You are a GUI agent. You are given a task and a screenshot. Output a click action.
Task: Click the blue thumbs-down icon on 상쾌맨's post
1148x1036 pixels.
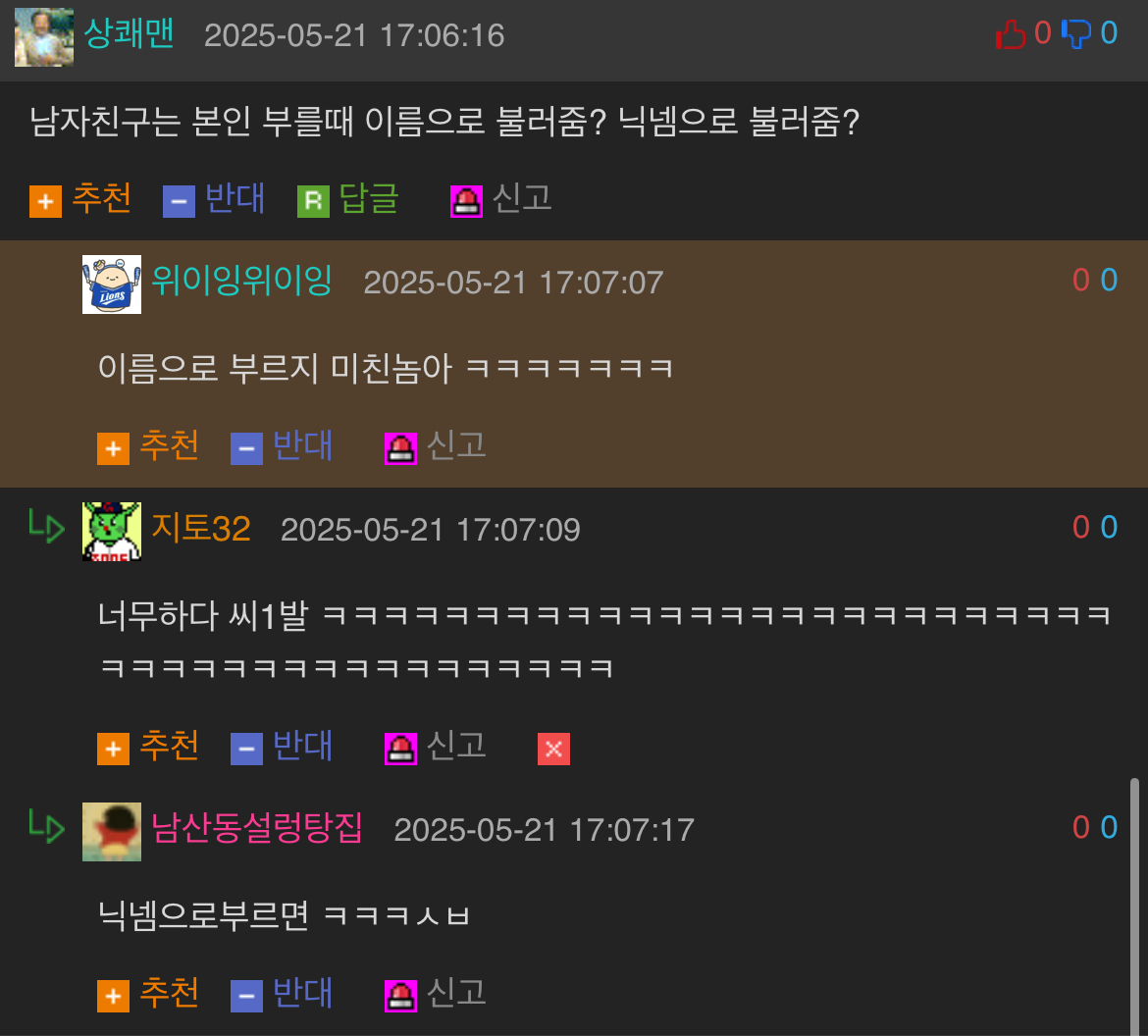[1076, 33]
